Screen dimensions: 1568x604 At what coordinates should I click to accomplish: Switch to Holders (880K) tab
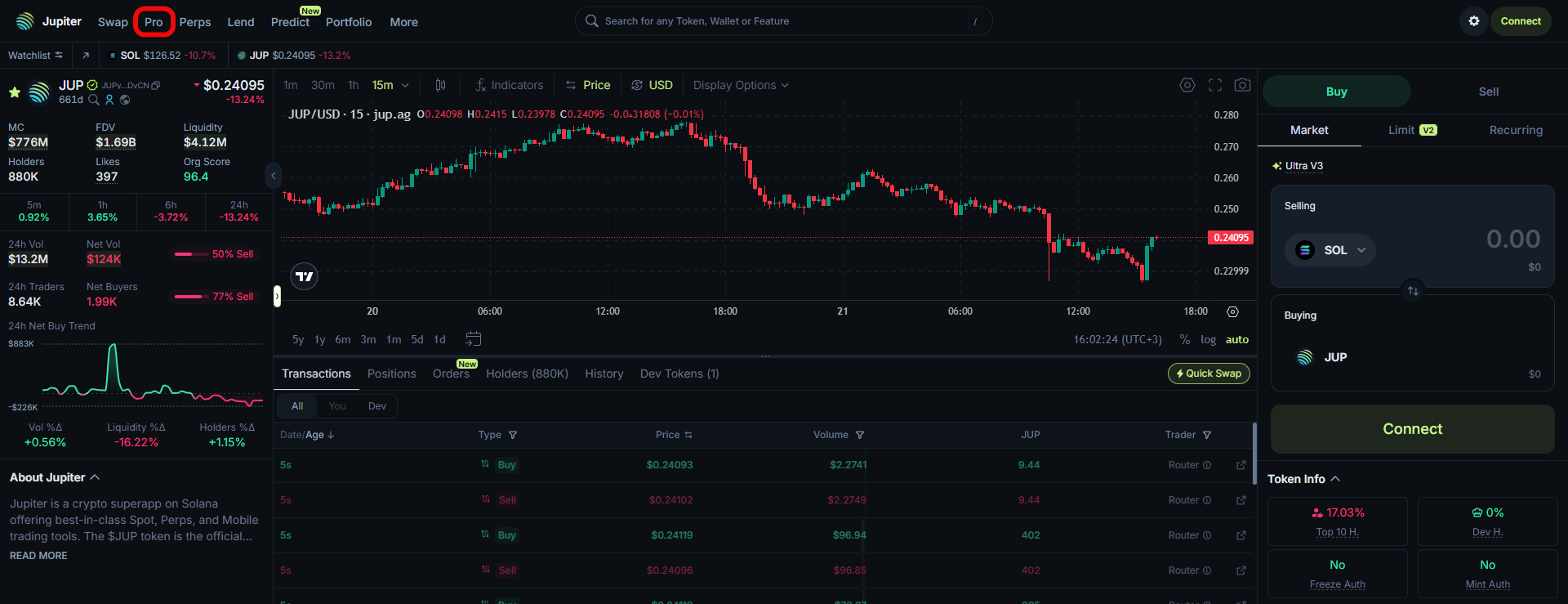tap(527, 374)
